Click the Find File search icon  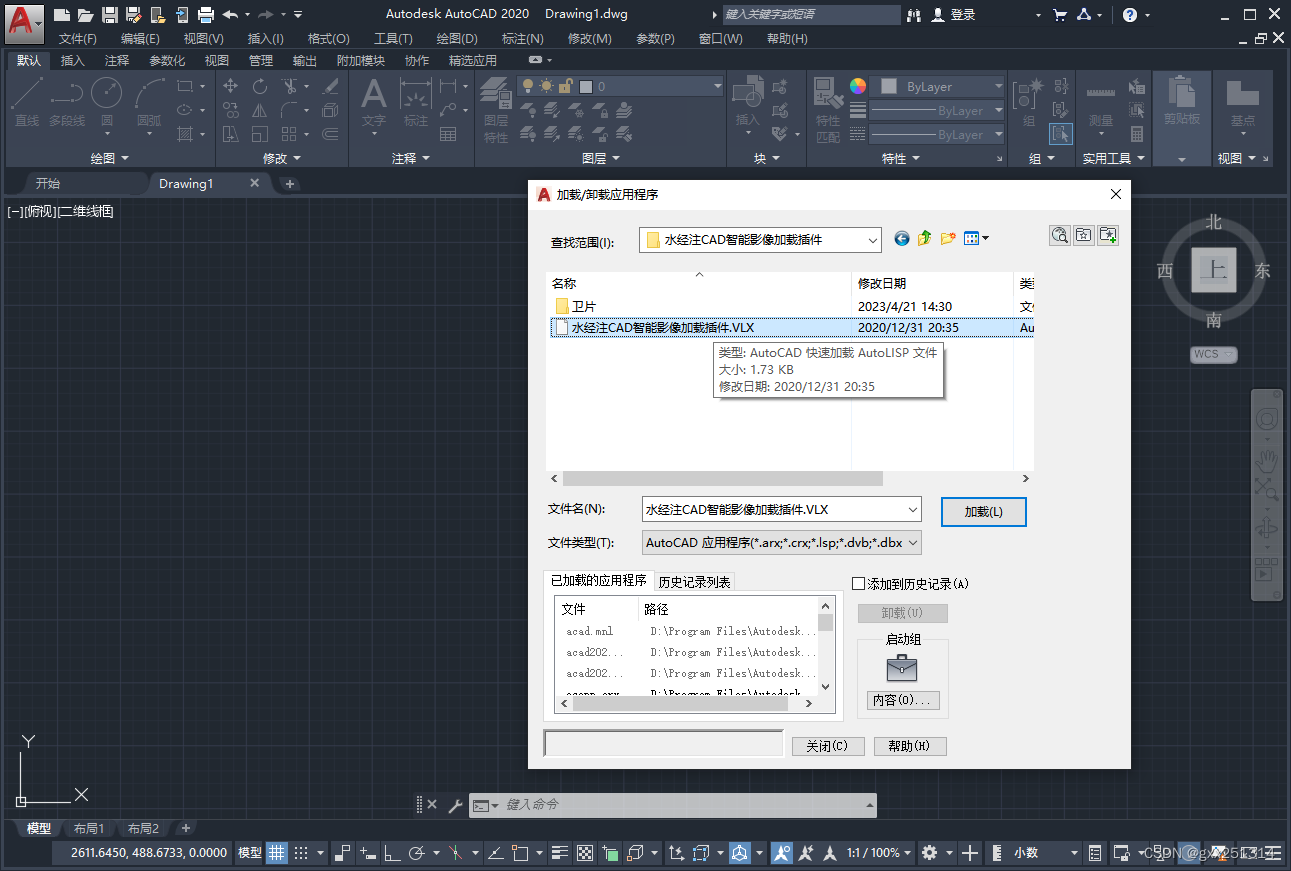[1060, 235]
